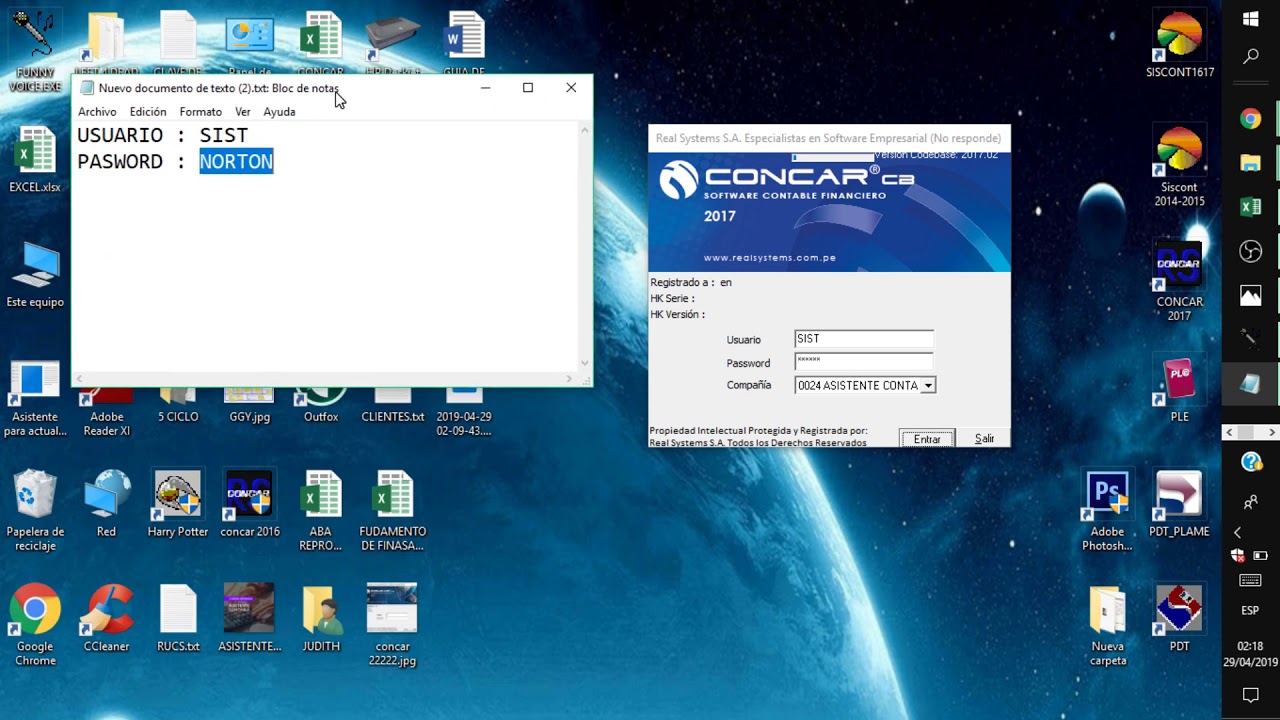Click the Entrar button in CONCAR login
This screenshot has height=720, width=1280.
(x=927, y=439)
